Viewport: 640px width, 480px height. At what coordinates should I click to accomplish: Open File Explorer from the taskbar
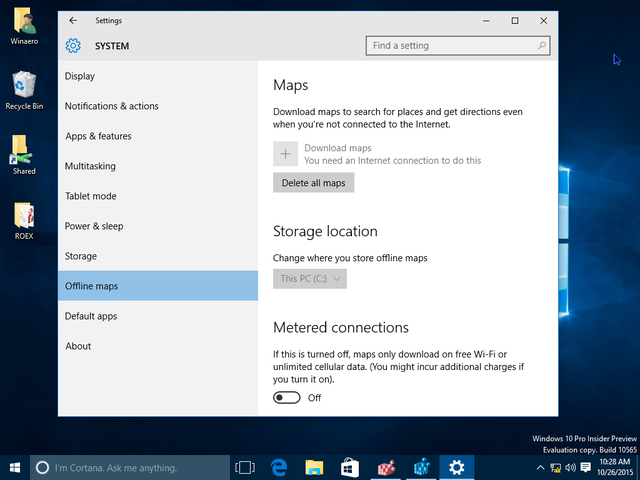[x=314, y=468]
